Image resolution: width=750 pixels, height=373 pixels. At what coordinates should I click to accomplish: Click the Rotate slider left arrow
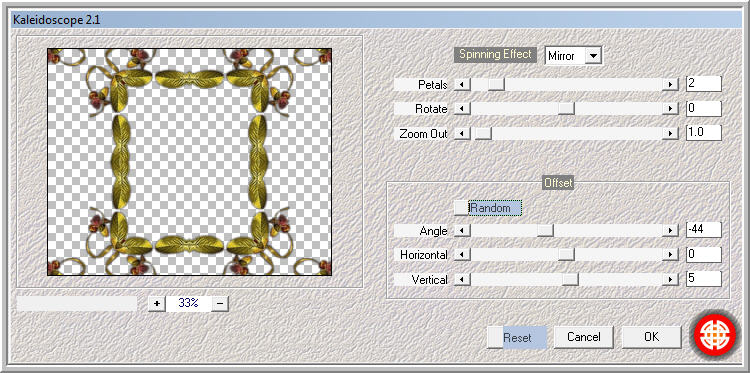click(x=462, y=109)
